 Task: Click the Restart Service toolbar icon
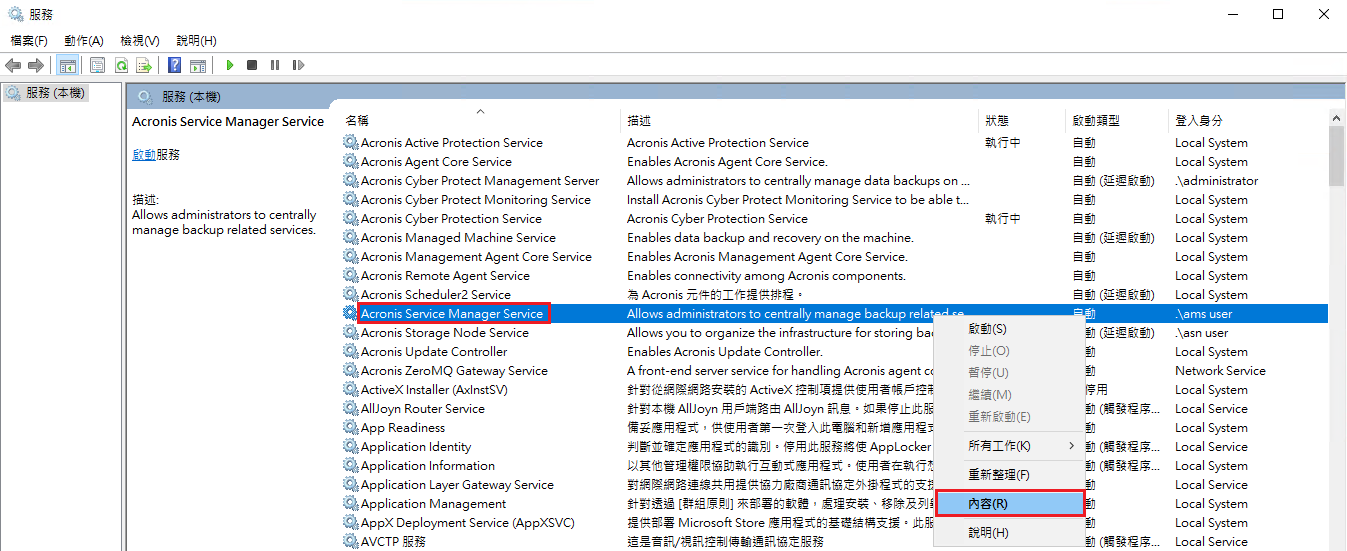click(x=298, y=65)
